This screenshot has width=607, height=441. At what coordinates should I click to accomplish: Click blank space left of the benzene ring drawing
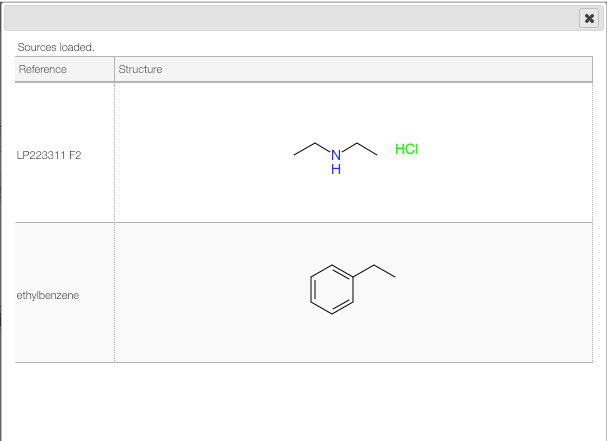pos(211,292)
